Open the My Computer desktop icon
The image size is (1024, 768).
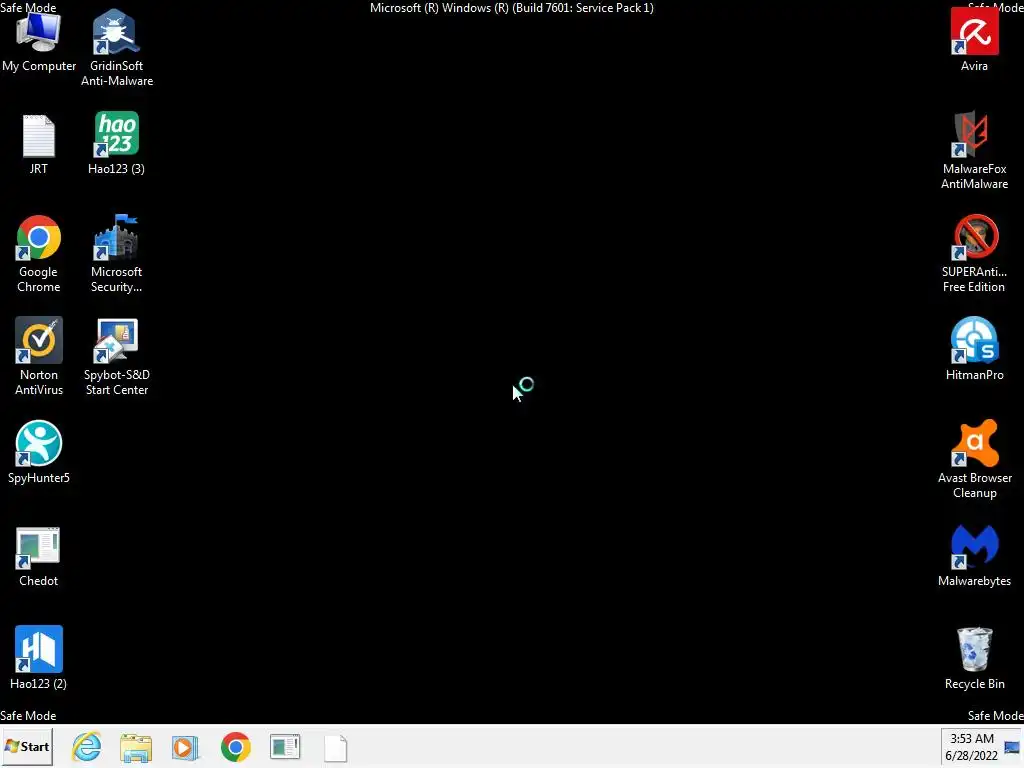[39, 42]
